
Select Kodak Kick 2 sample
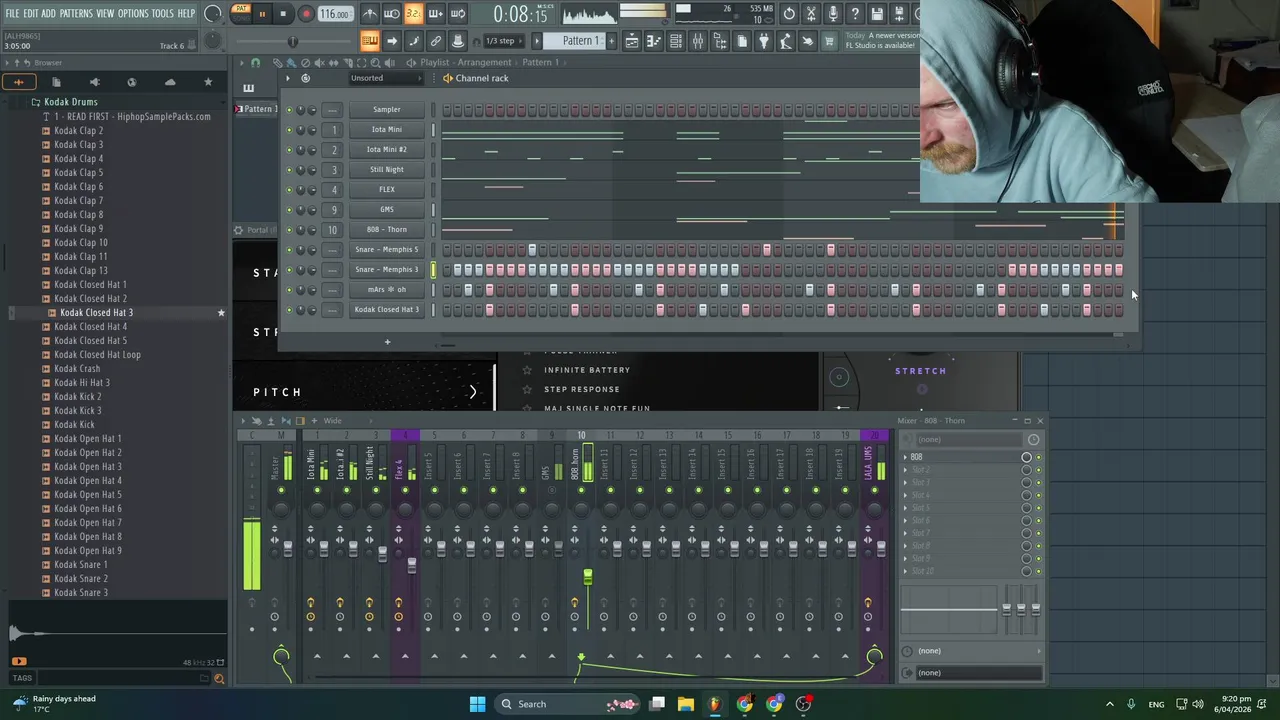pyautogui.click(x=77, y=396)
